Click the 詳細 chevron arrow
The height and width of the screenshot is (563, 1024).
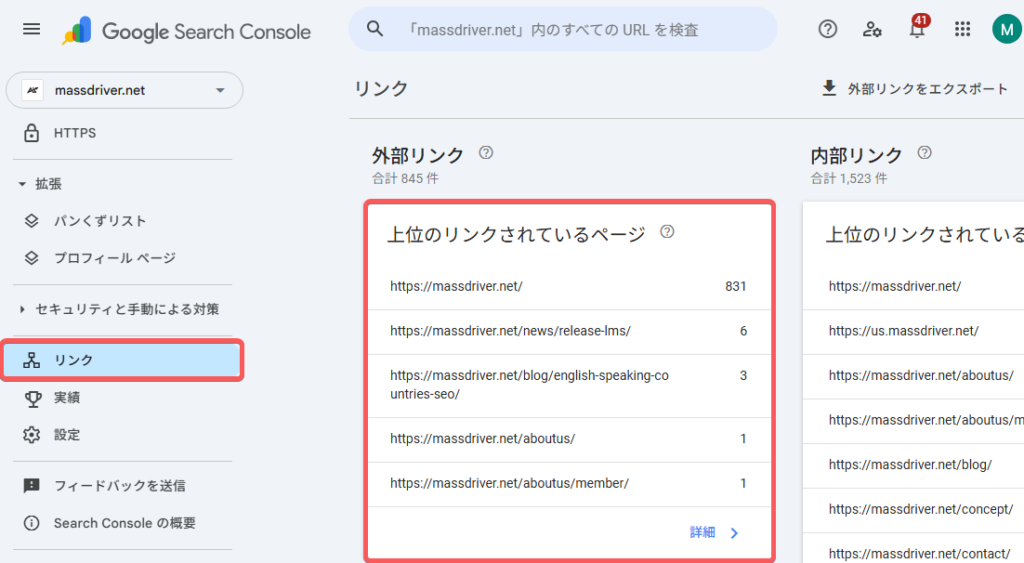pos(734,533)
